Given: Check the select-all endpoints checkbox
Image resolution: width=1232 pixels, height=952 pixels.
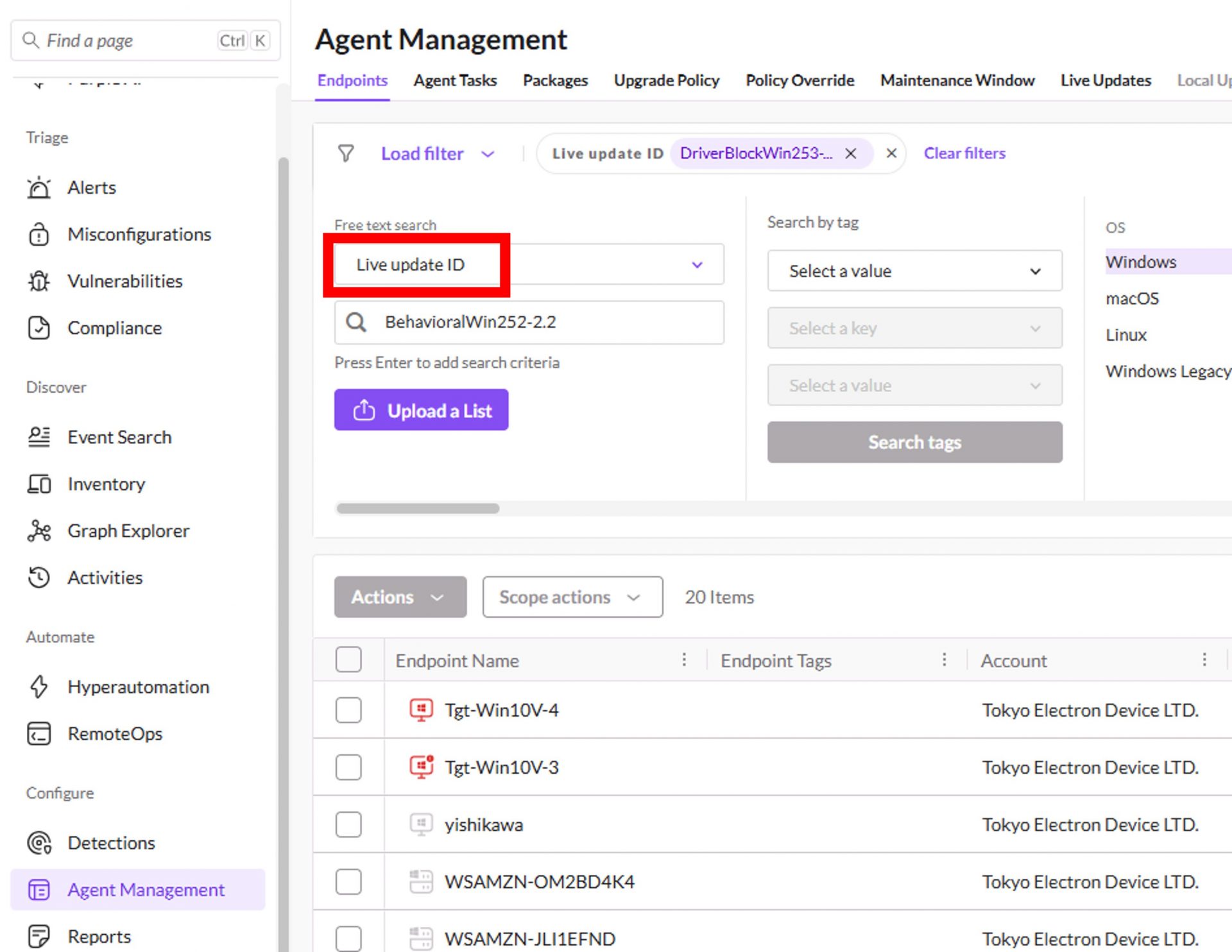Looking at the screenshot, I should tap(348, 660).
